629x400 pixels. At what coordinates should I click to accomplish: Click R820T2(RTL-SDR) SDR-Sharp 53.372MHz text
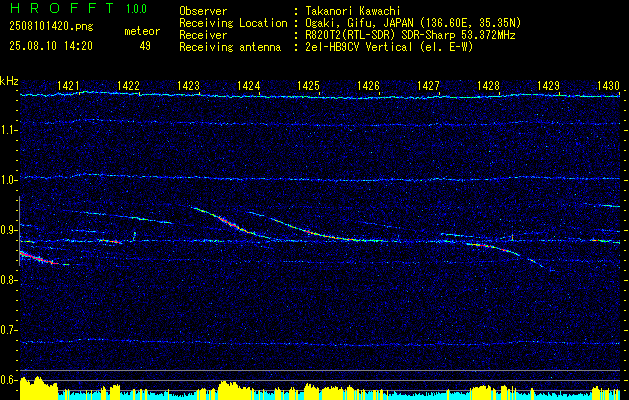pos(410,35)
